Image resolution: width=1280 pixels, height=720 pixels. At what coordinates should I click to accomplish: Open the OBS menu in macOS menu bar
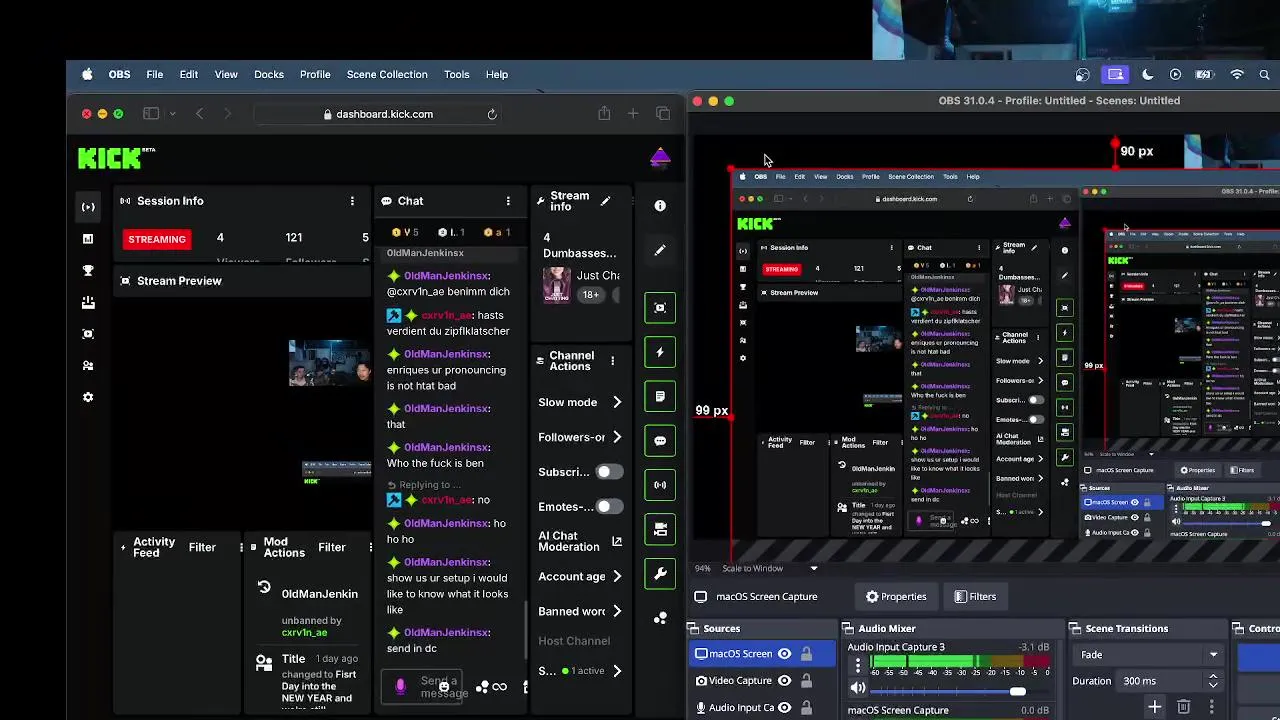tap(119, 74)
